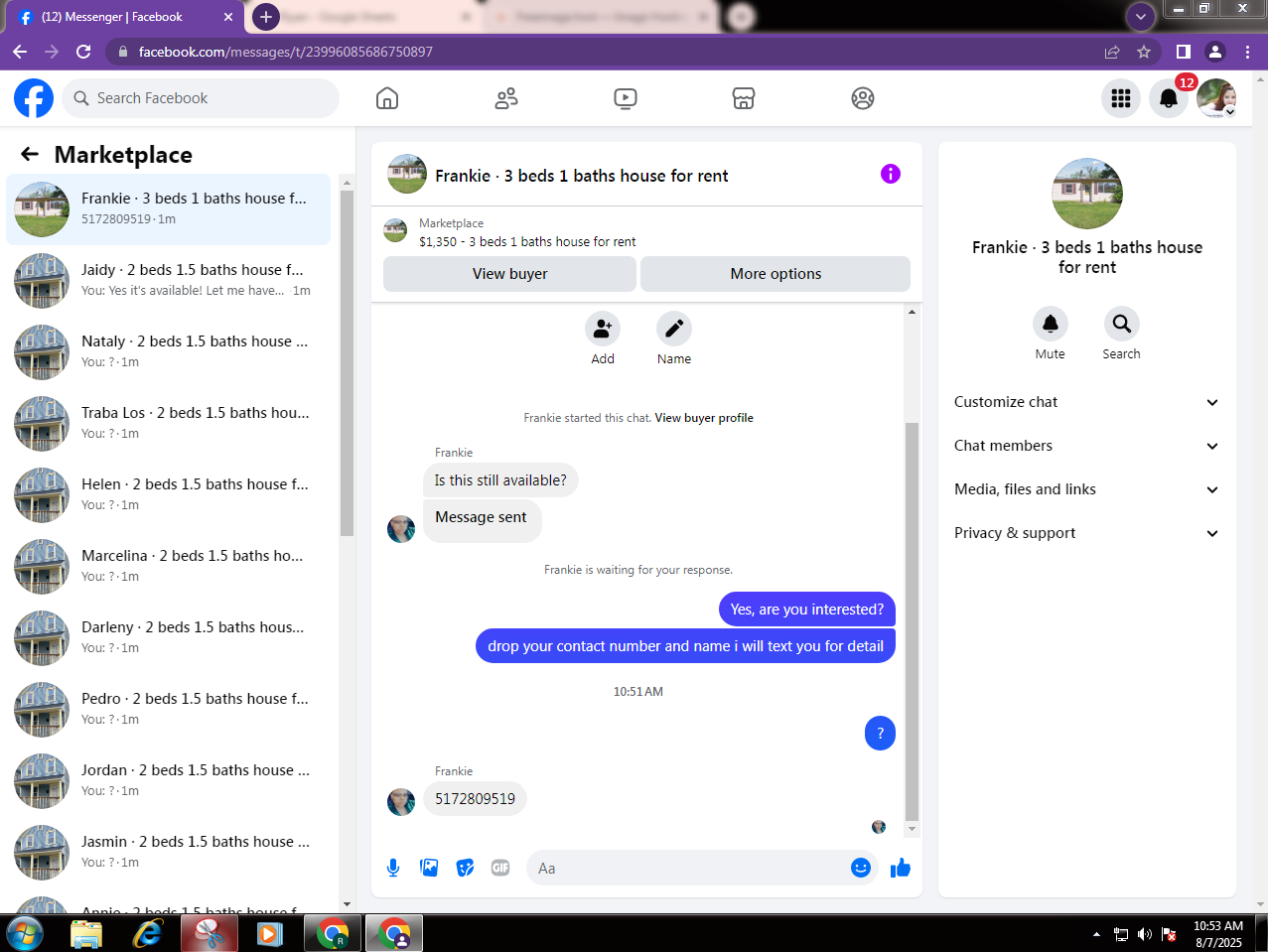The height and width of the screenshot is (952, 1268).
Task: Click the volume speaker tray icon
Action: point(1145,934)
